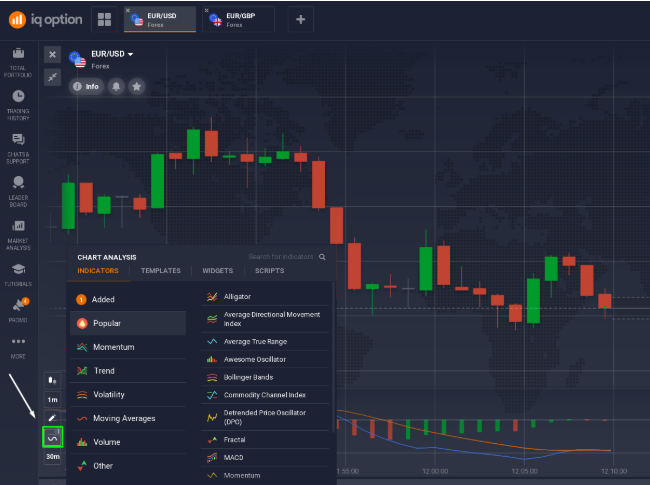Open Chats & Support panel

coord(18,147)
